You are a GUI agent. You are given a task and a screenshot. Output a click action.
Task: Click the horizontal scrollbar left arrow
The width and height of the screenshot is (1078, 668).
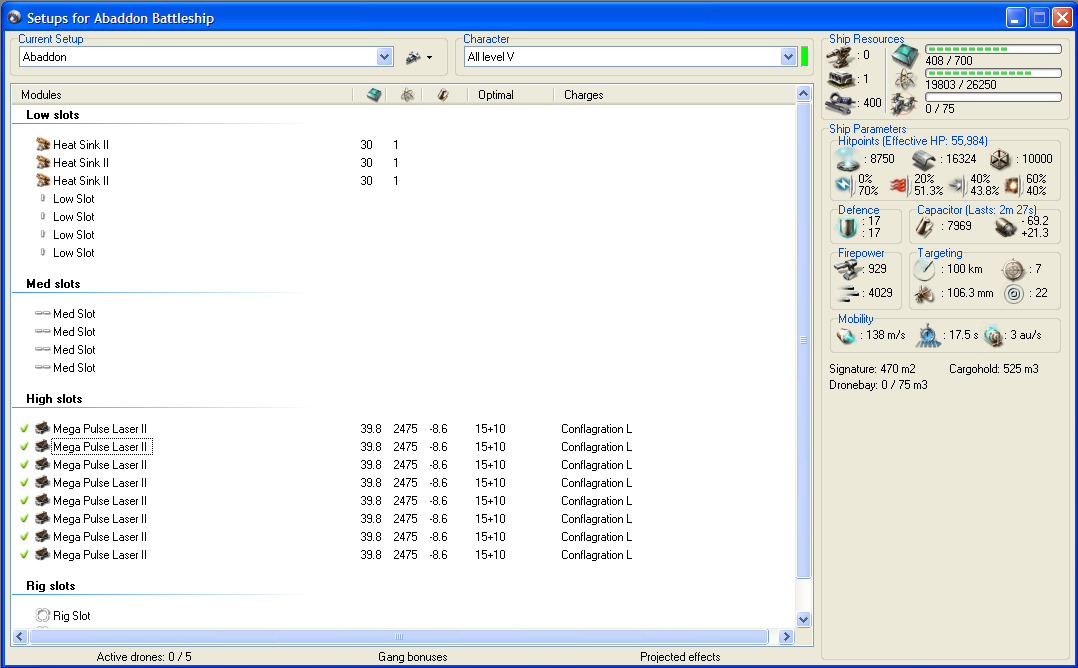coord(20,637)
